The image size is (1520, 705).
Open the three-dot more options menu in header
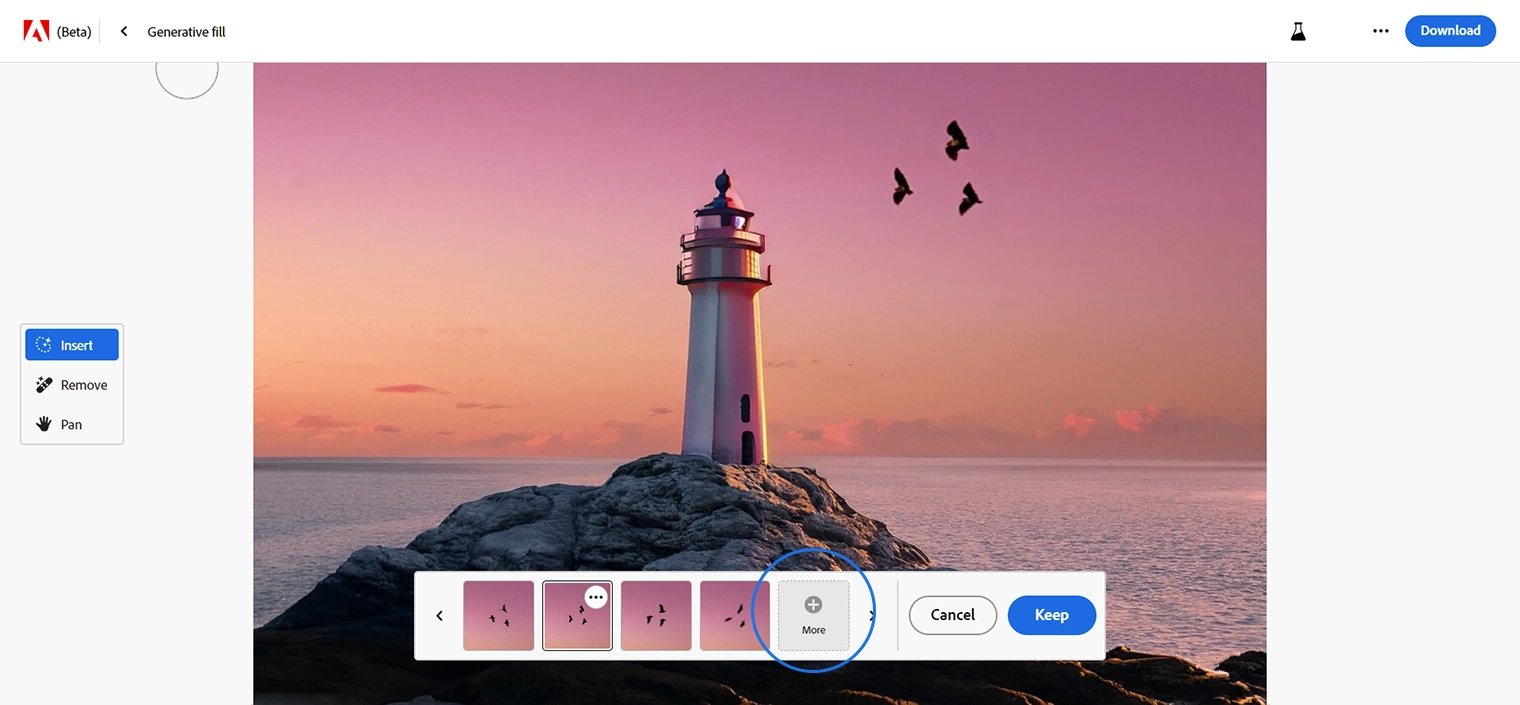[1381, 31]
